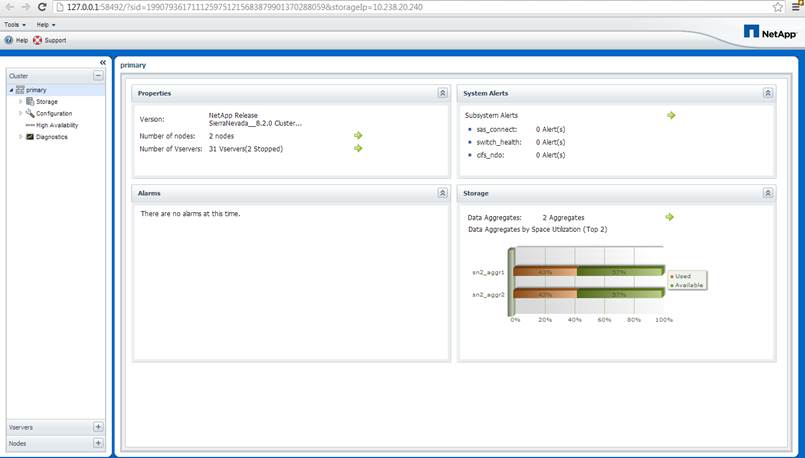This screenshot has height=458, width=805.
Task: Expand the Nodes section plus button
Action: coord(98,443)
